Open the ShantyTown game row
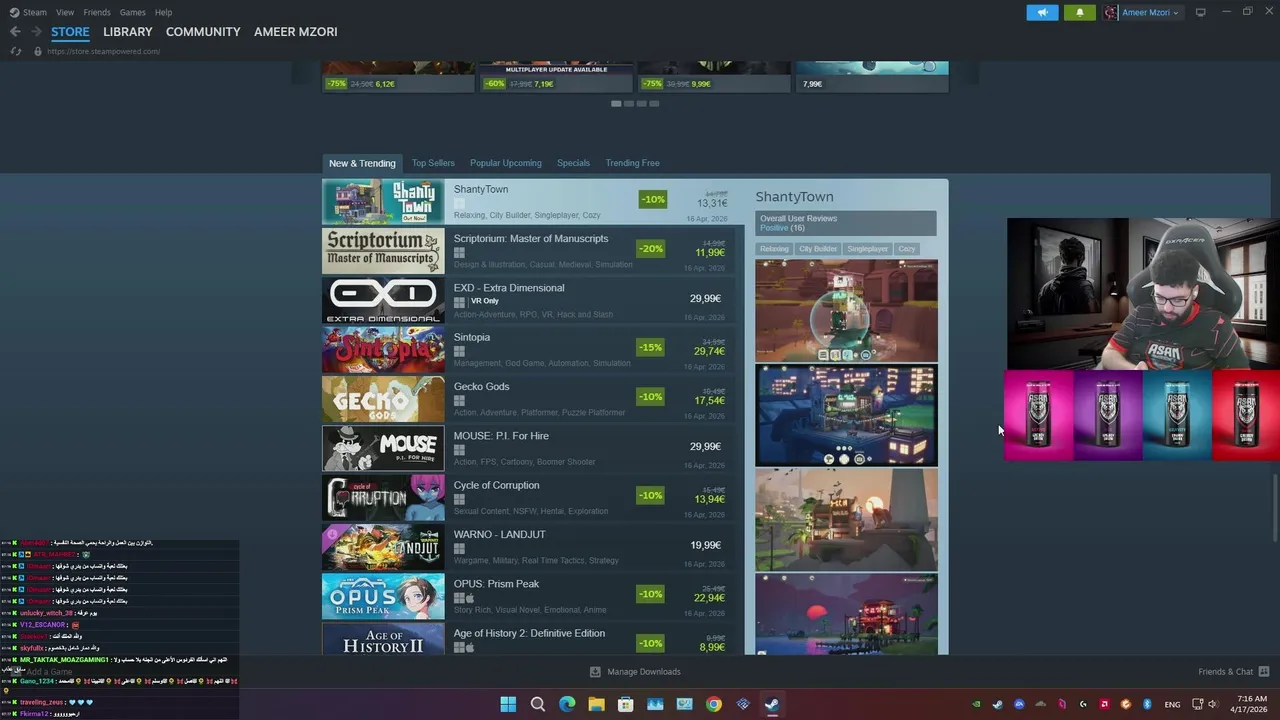Screen dimensions: 1280x720 click(534, 202)
